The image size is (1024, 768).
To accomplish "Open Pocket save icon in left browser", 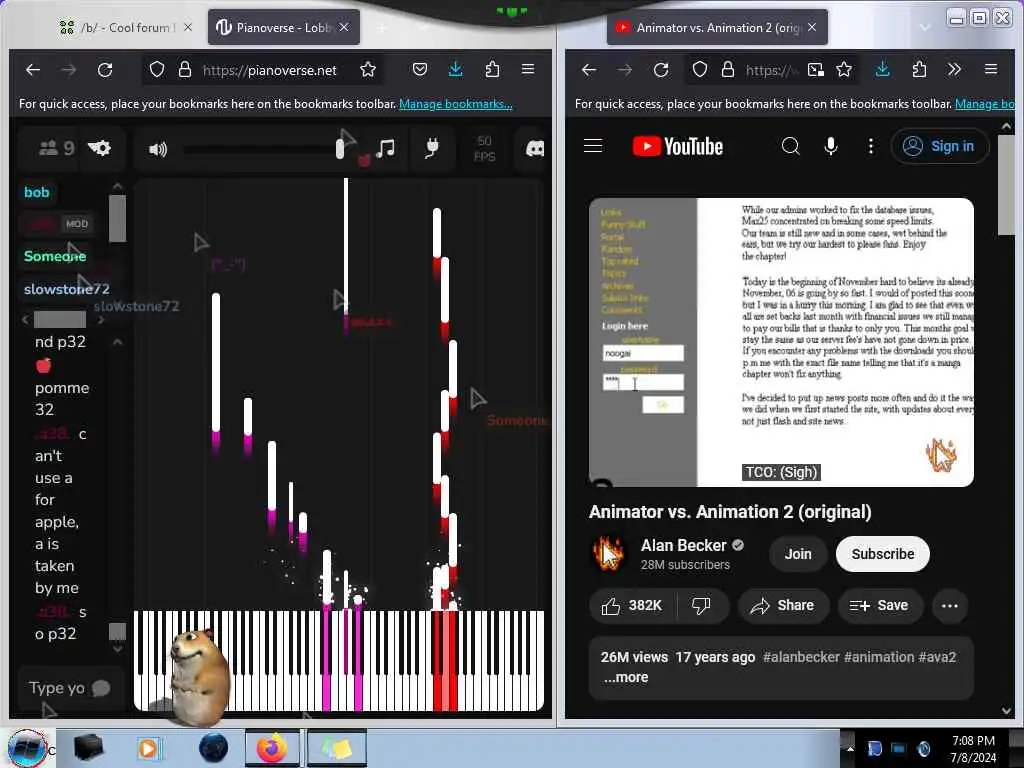I will tap(420, 69).
